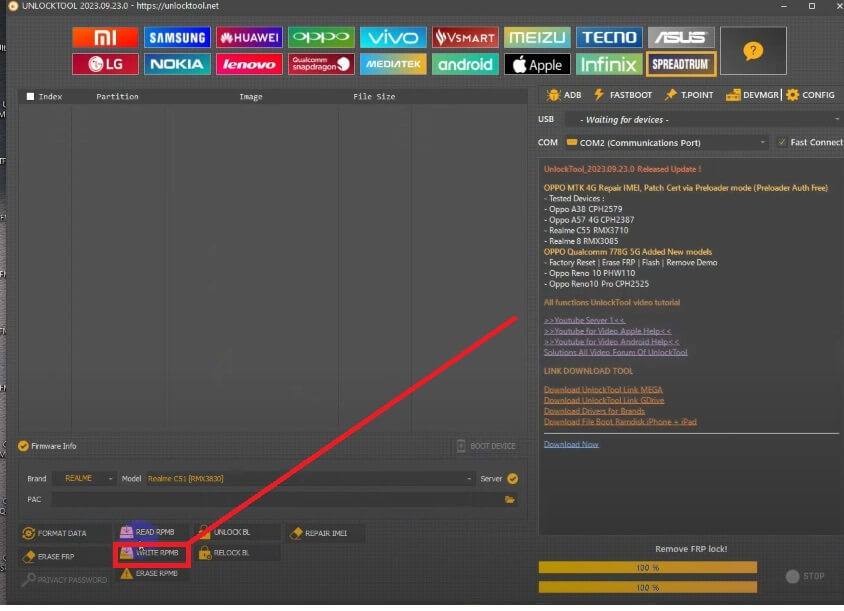
Task: Switch to the Spreadtrum brand tab
Action: 680,64
